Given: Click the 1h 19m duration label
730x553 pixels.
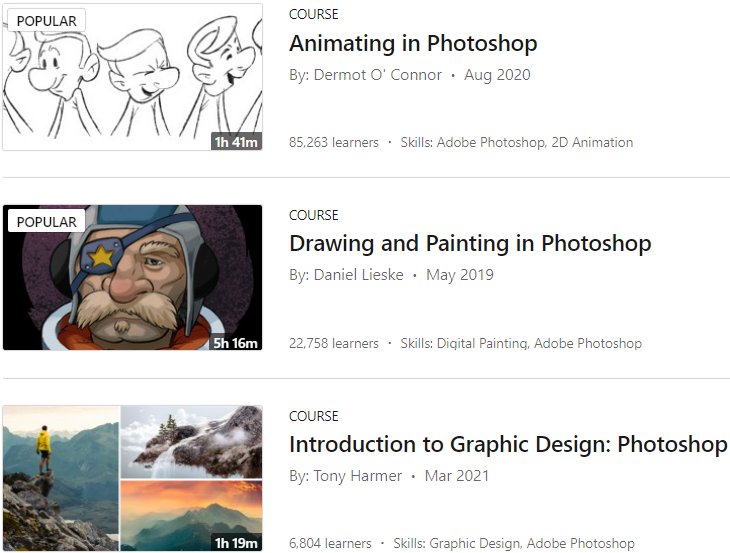Looking at the screenshot, I should (x=236, y=543).
